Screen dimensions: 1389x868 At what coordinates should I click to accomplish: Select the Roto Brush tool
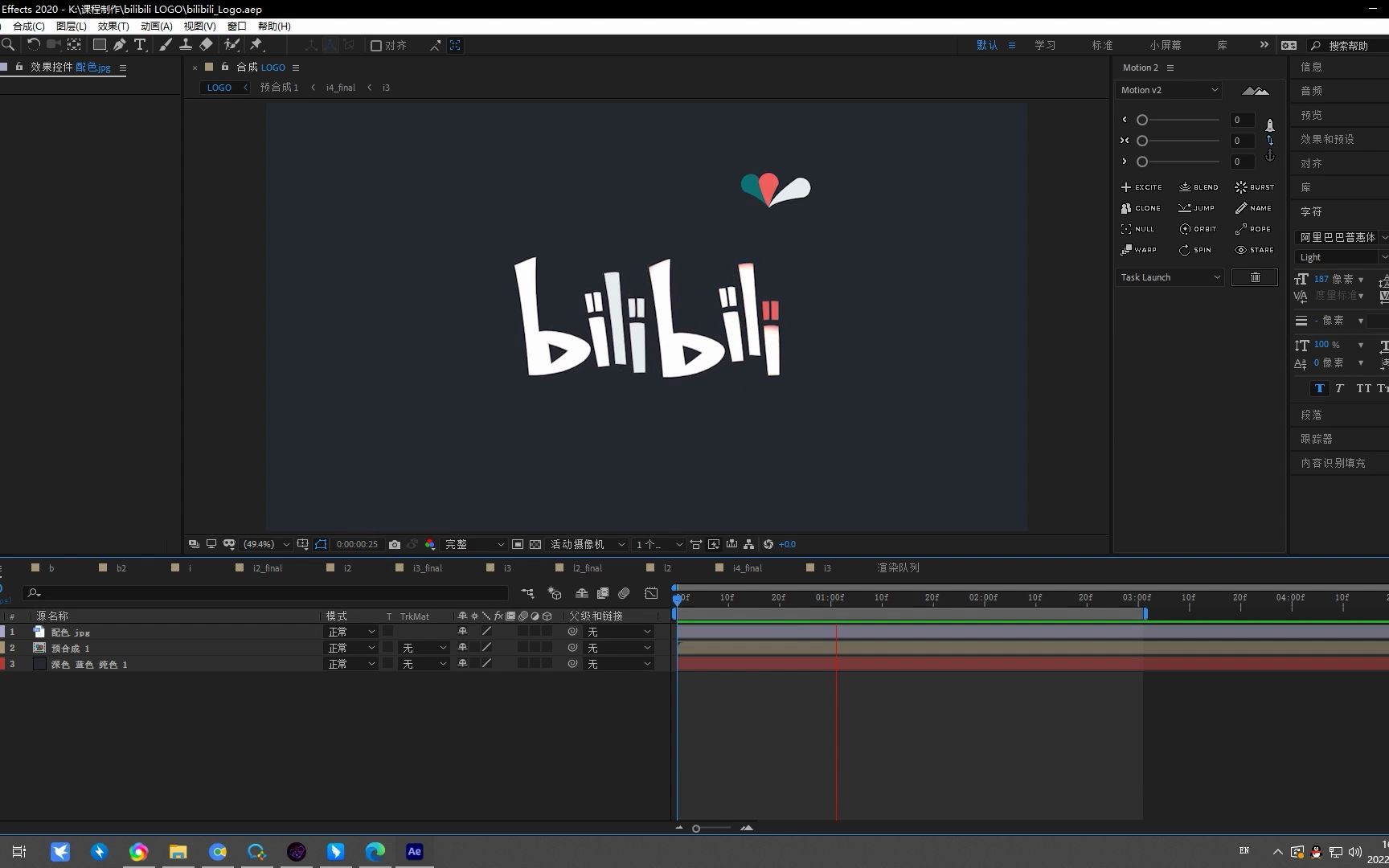click(231, 45)
